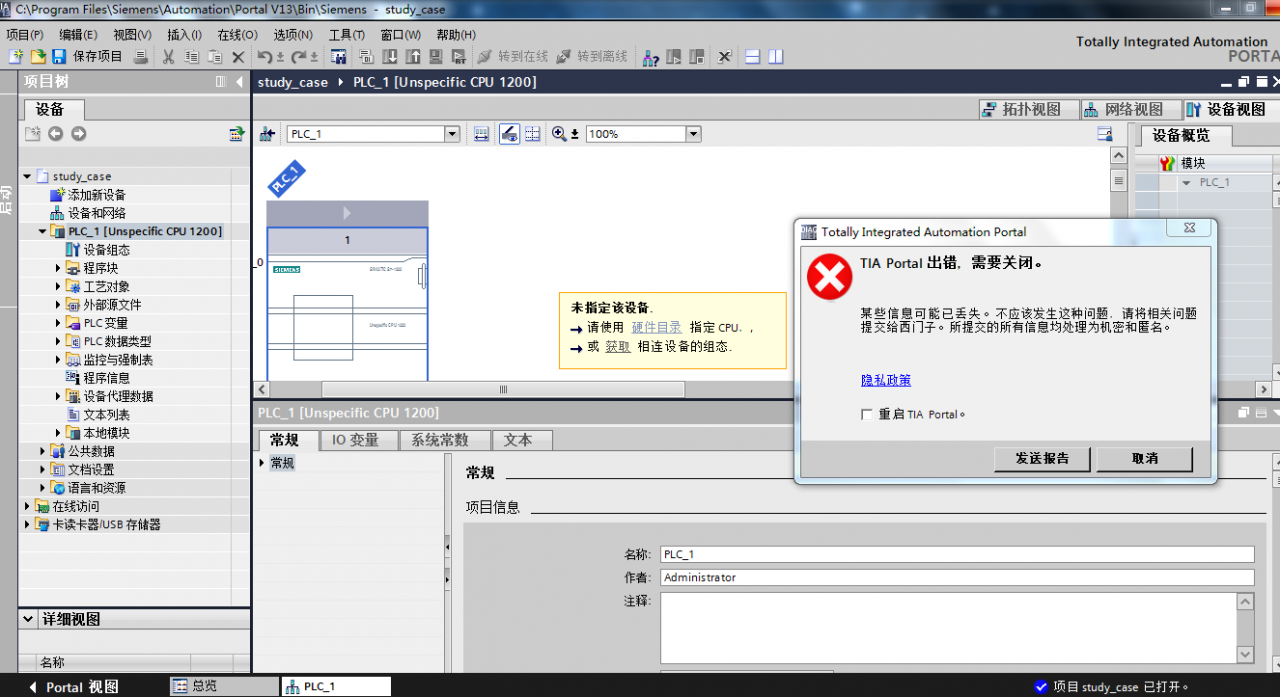
Task: Click the 获取 link in hint box
Action: pos(618,346)
